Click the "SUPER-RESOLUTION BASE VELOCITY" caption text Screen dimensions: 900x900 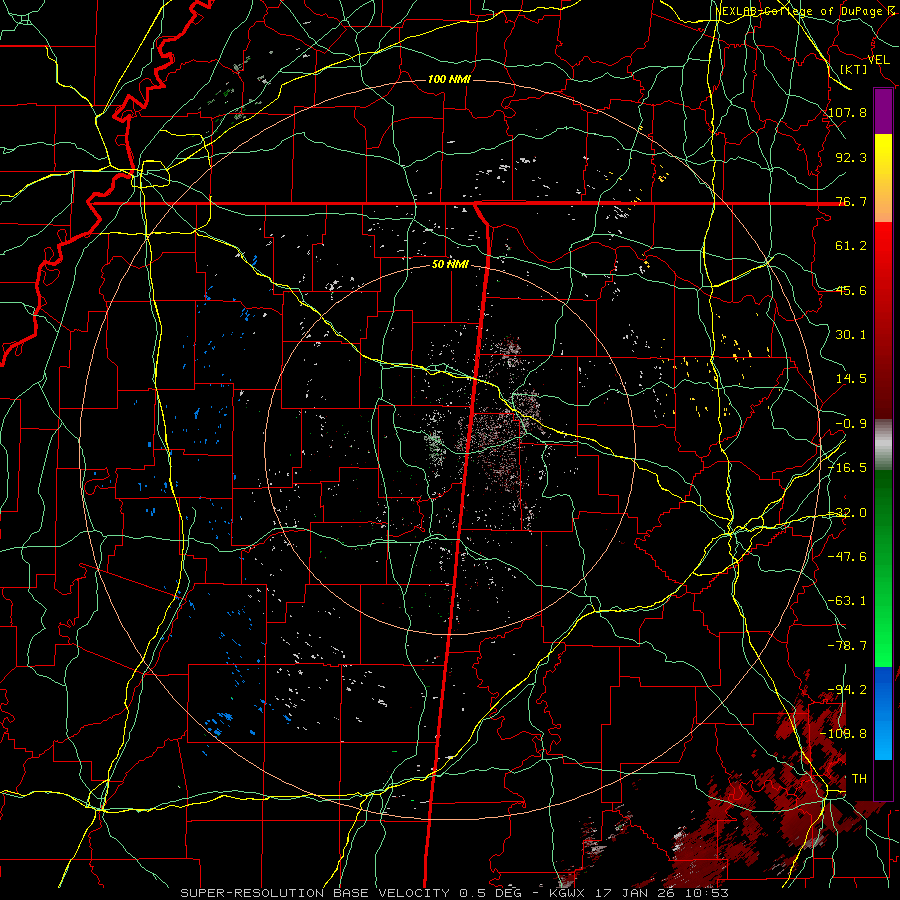(x=315, y=893)
